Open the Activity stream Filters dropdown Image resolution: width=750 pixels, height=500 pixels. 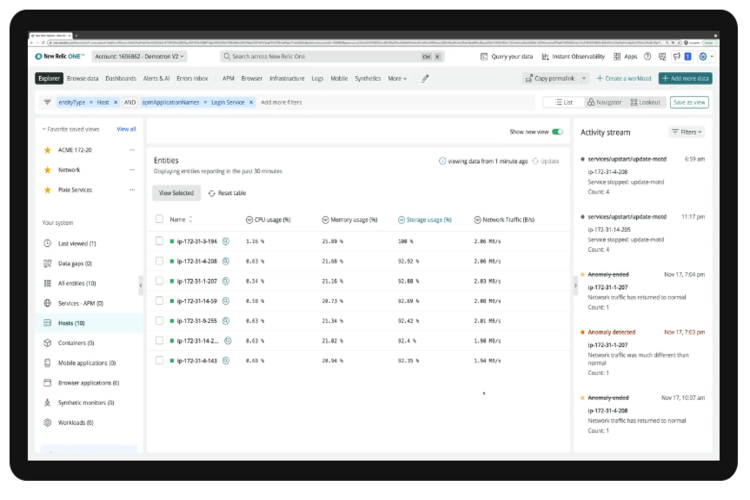point(686,132)
